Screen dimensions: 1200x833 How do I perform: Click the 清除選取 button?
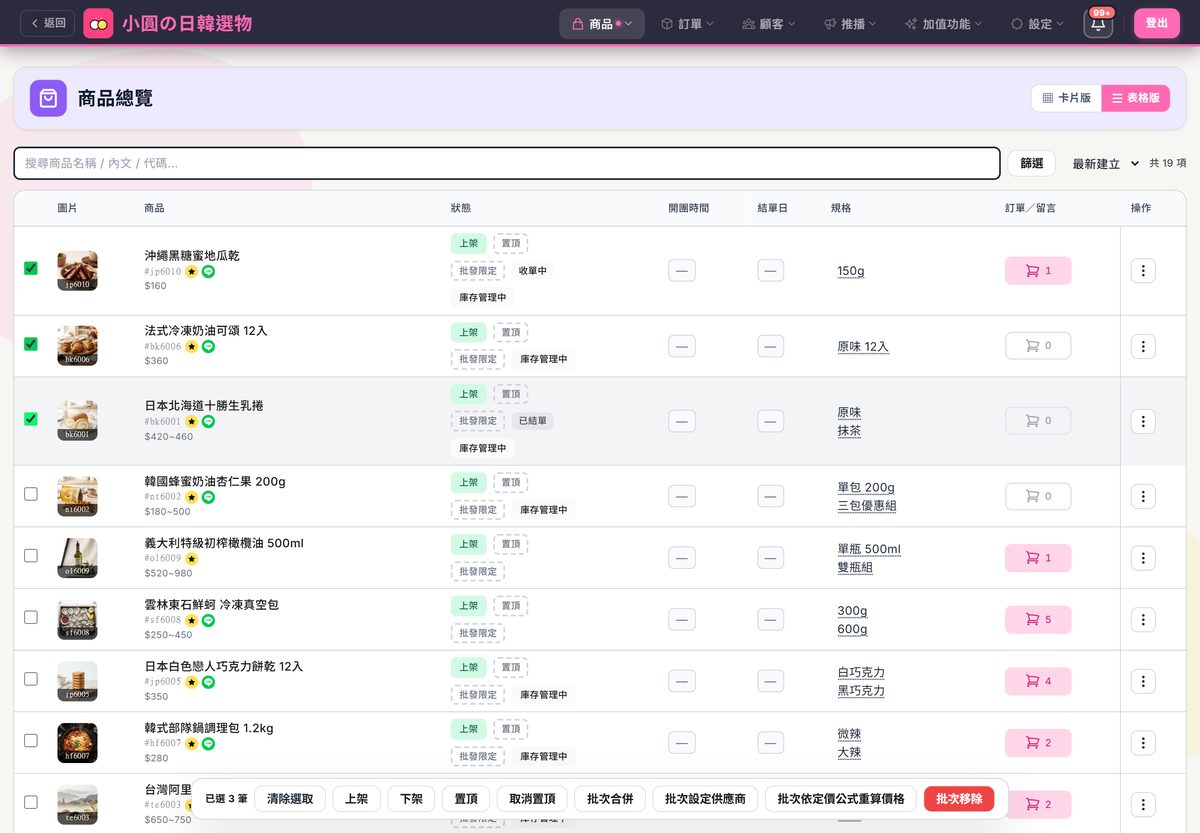coord(290,798)
